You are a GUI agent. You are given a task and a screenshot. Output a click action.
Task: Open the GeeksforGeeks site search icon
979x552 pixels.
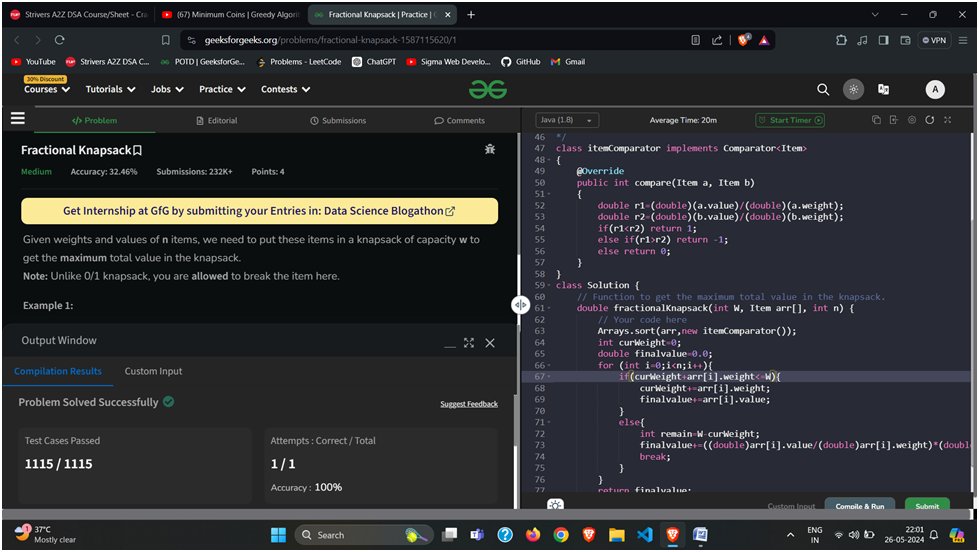pos(823,90)
